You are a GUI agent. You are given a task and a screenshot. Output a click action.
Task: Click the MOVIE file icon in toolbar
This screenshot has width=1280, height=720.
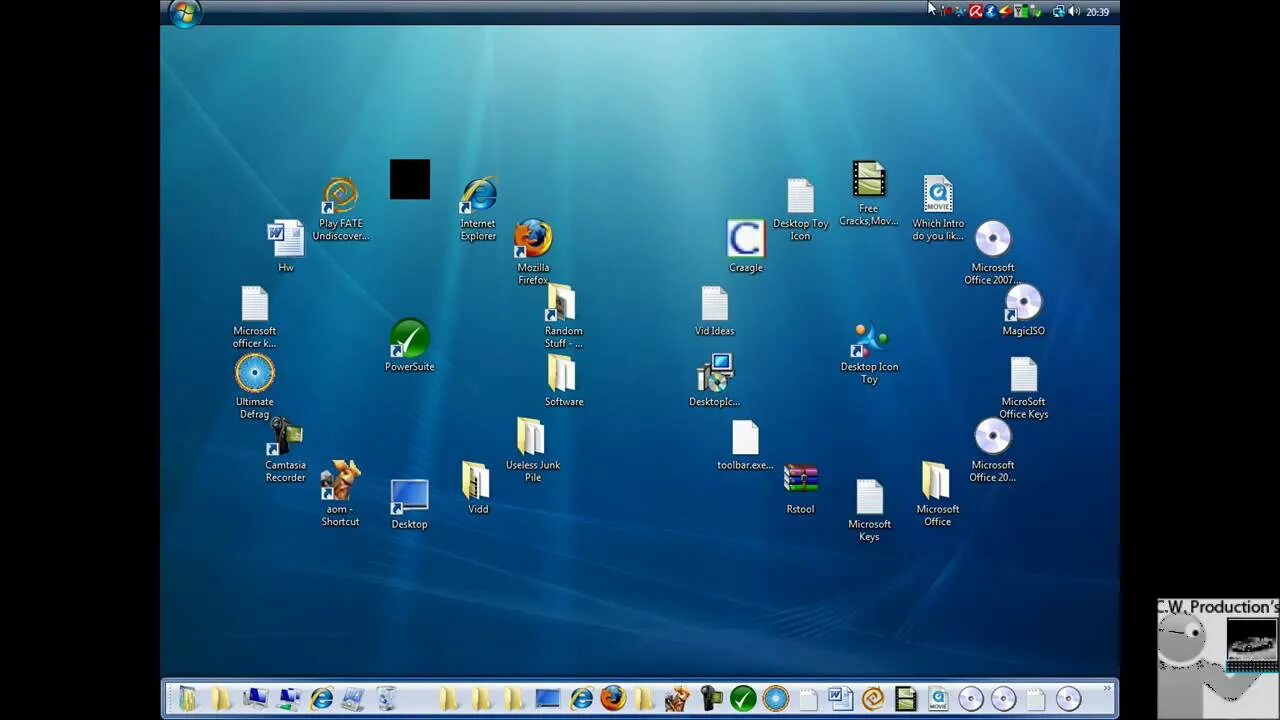click(938, 698)
